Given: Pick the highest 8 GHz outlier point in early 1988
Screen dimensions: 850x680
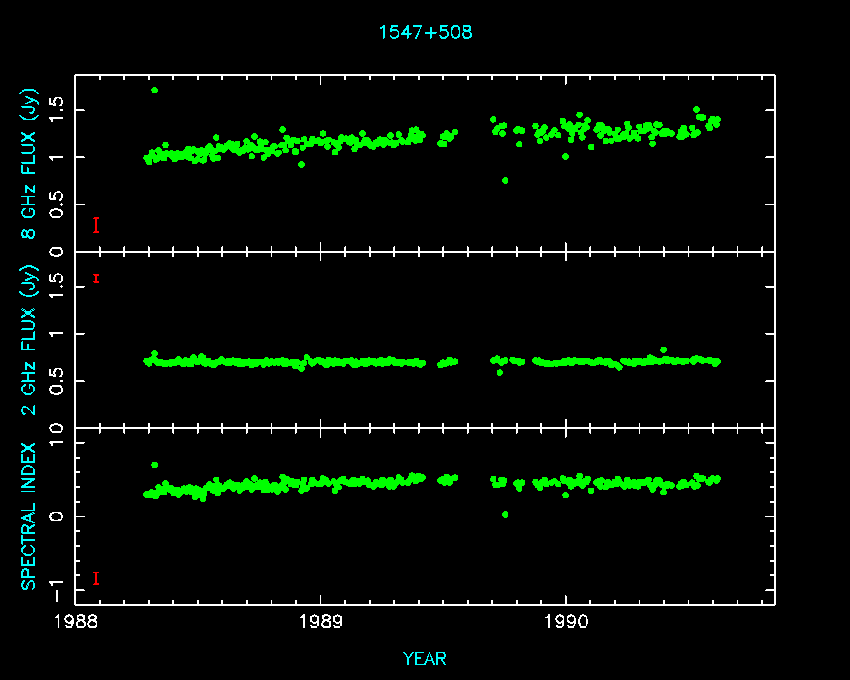Looking at the screenshot, I should pyautogui.click(x=154, y=90).
